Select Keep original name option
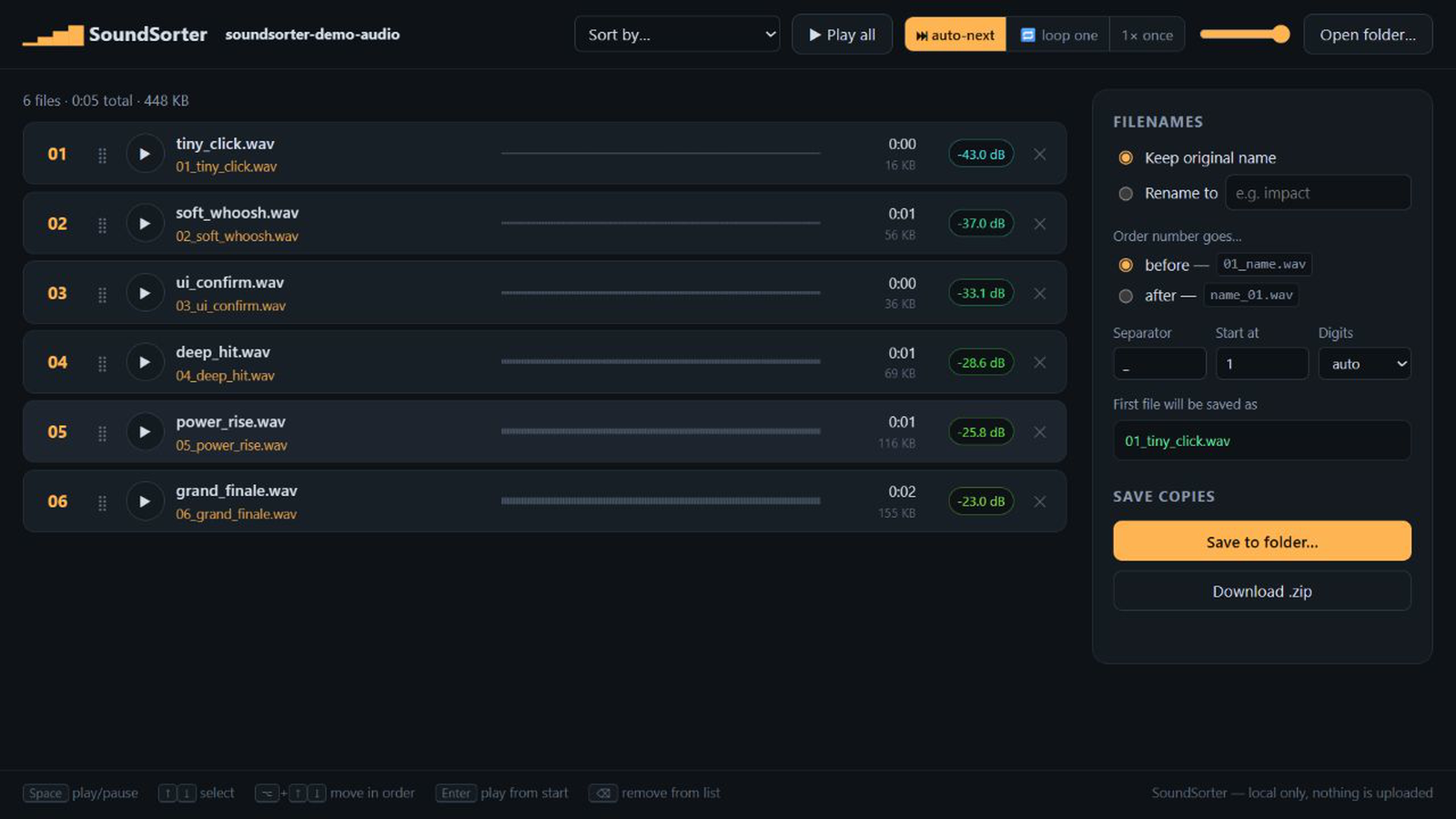 [x=1126, y=157]
